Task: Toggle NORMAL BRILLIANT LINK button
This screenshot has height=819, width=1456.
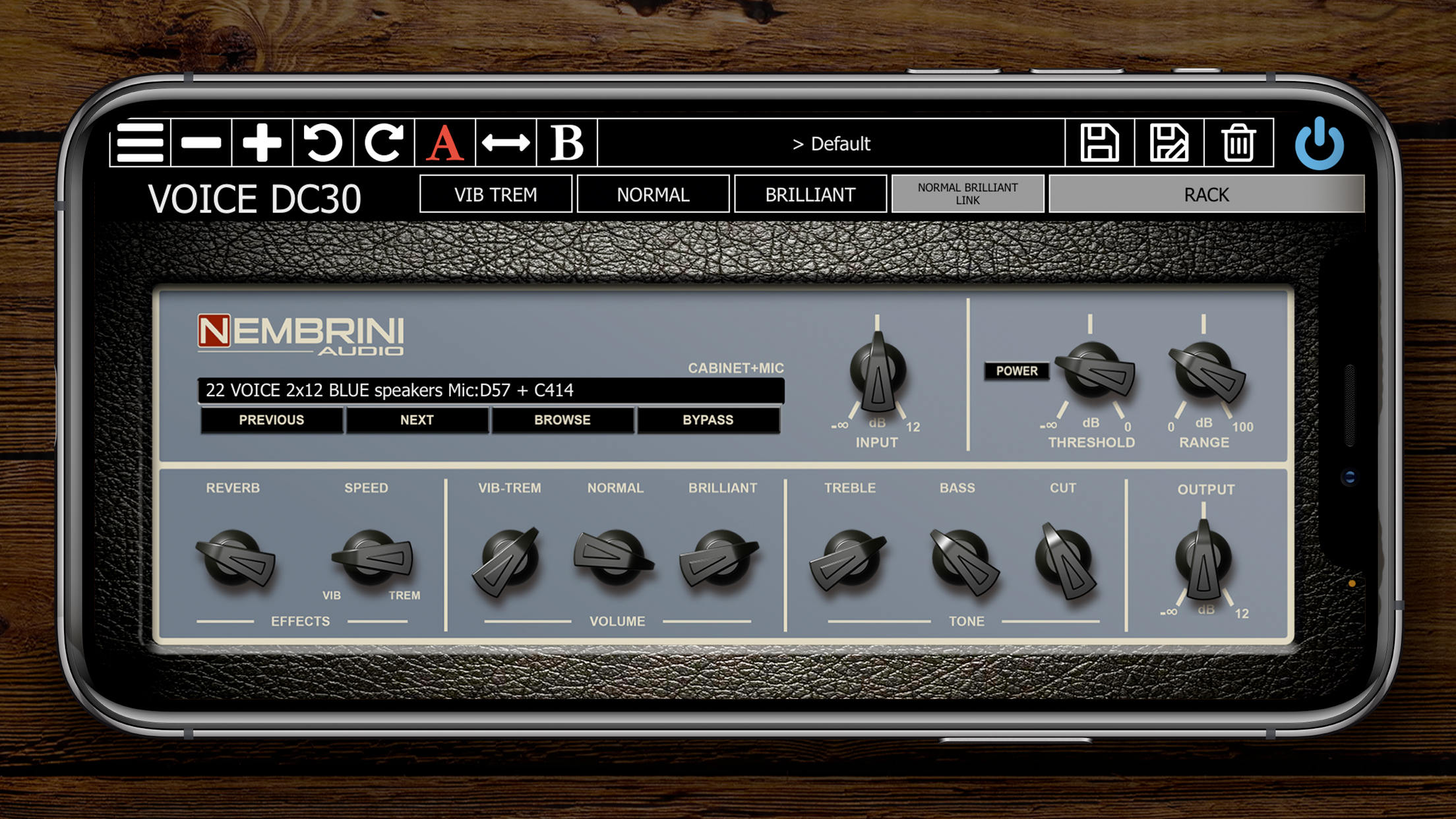Action: coord(967,194)
